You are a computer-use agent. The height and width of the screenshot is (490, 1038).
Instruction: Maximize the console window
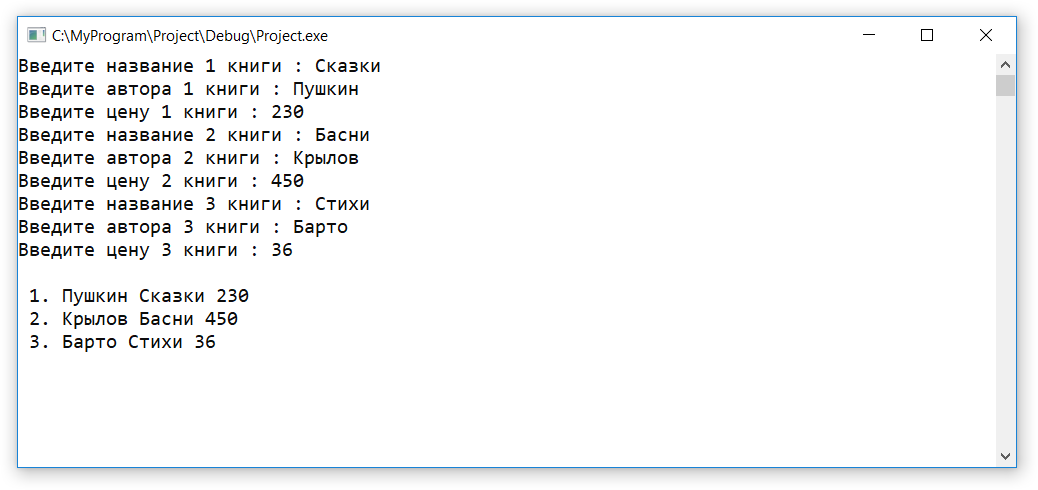click(927, 36)
